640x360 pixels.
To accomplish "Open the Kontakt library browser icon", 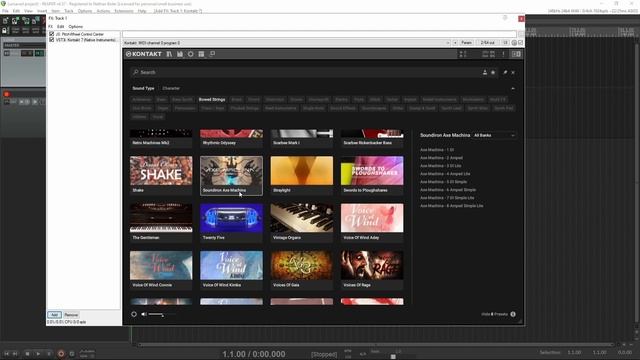I will click(x=169, y=54).
